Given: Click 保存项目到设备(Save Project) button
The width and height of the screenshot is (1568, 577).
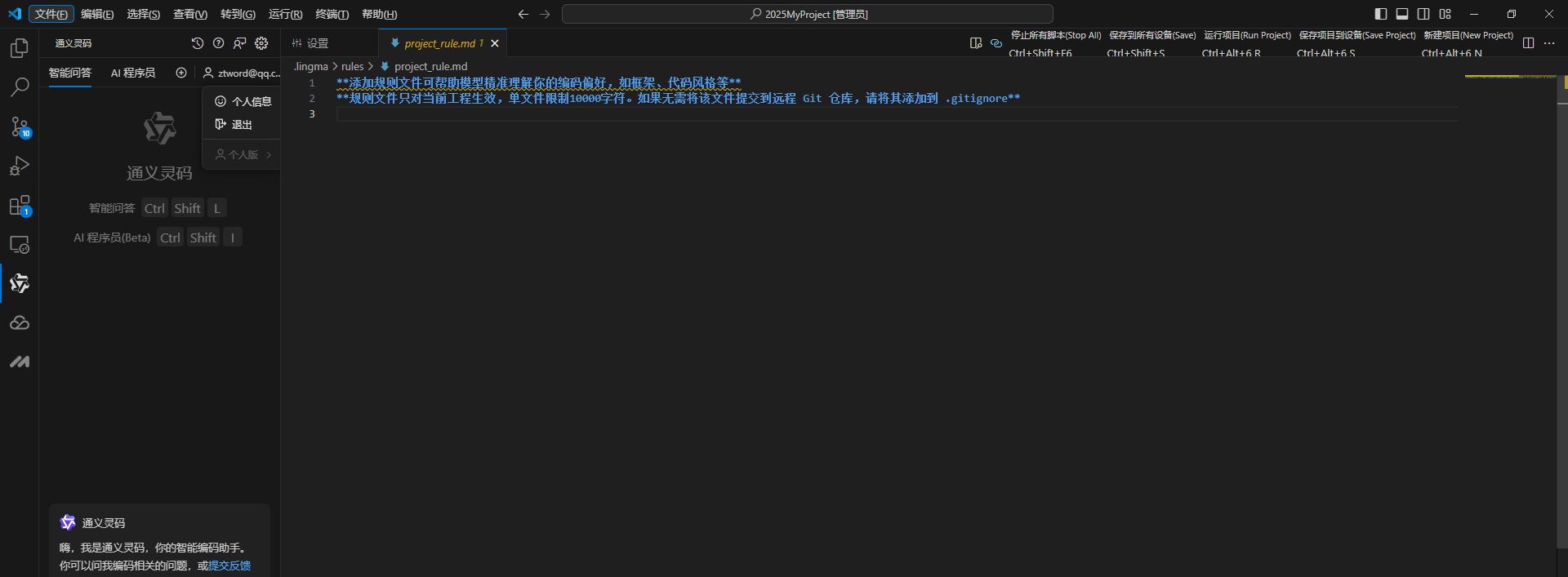Looking at the screenshot, I should click(x=1357, y=35).
